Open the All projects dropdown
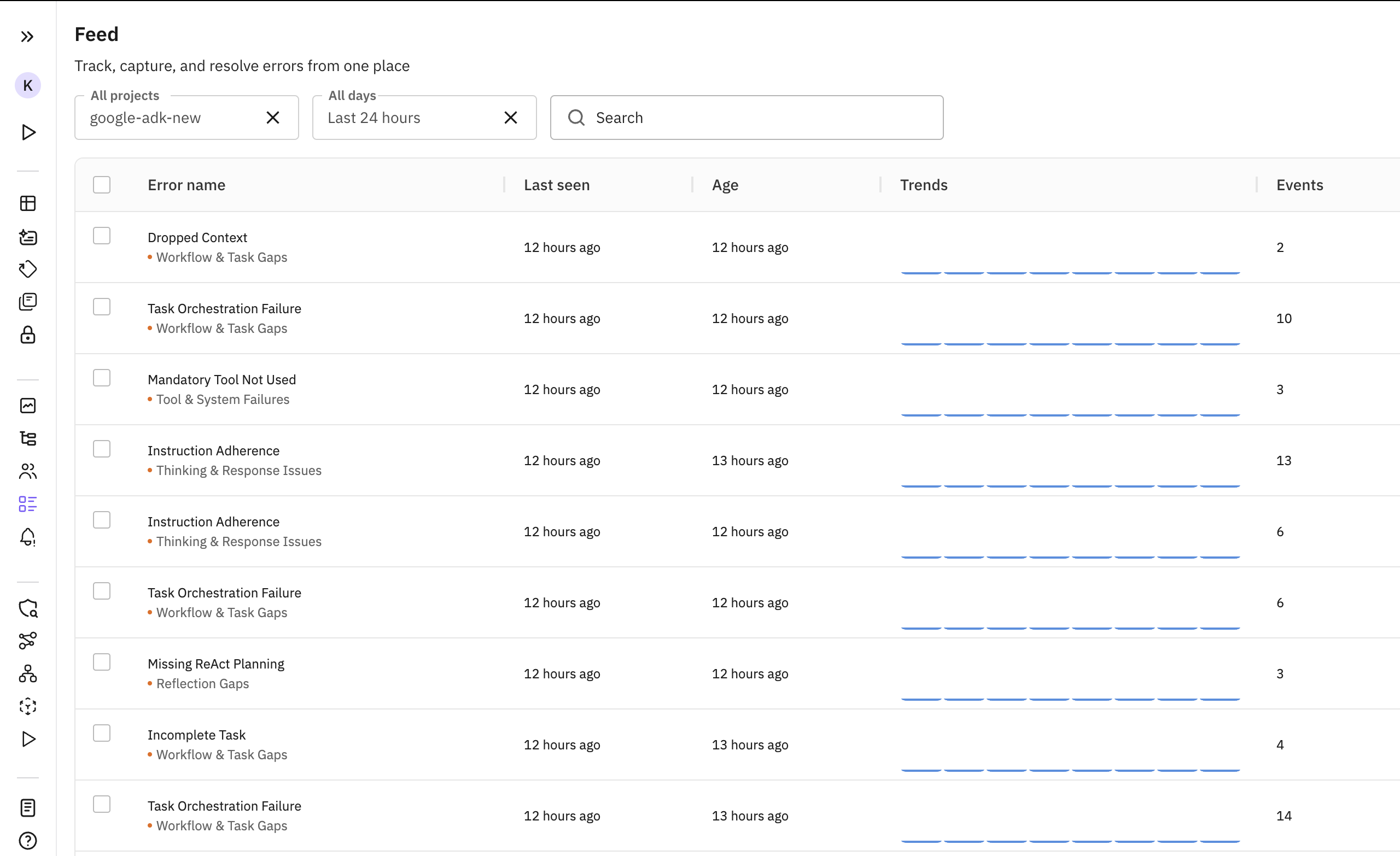The height and width of the screenshot is (856, 1400). click(x=186, y=118)
